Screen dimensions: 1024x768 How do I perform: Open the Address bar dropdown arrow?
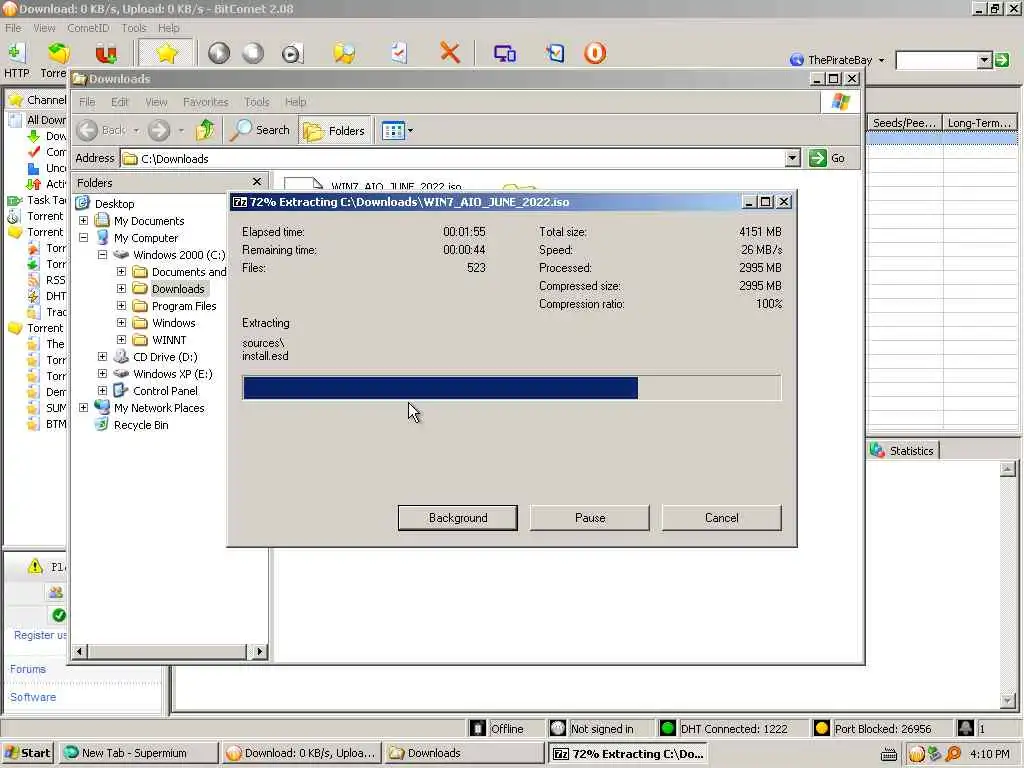792,158
